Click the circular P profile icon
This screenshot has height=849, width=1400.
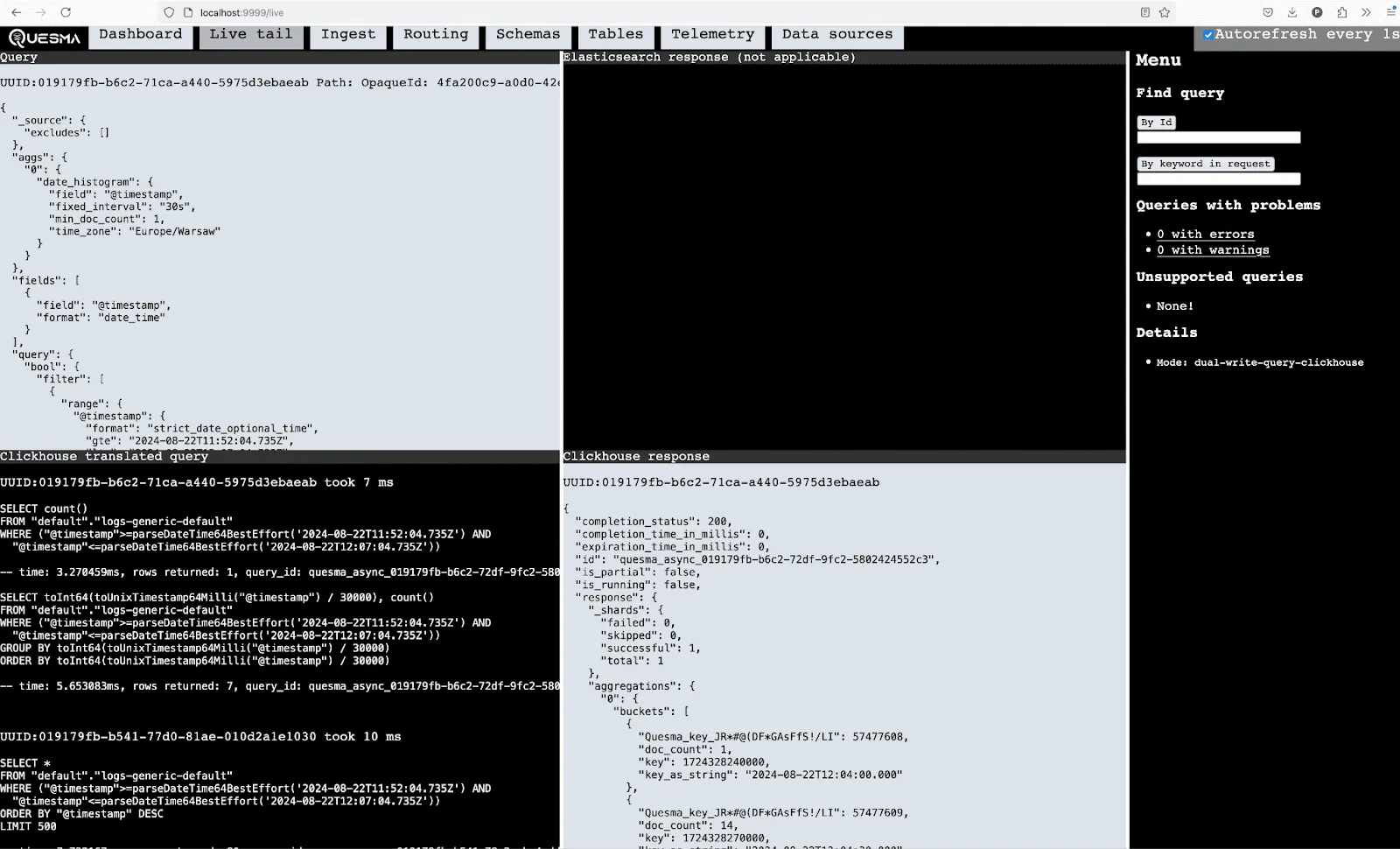(x=1317, y=12)
